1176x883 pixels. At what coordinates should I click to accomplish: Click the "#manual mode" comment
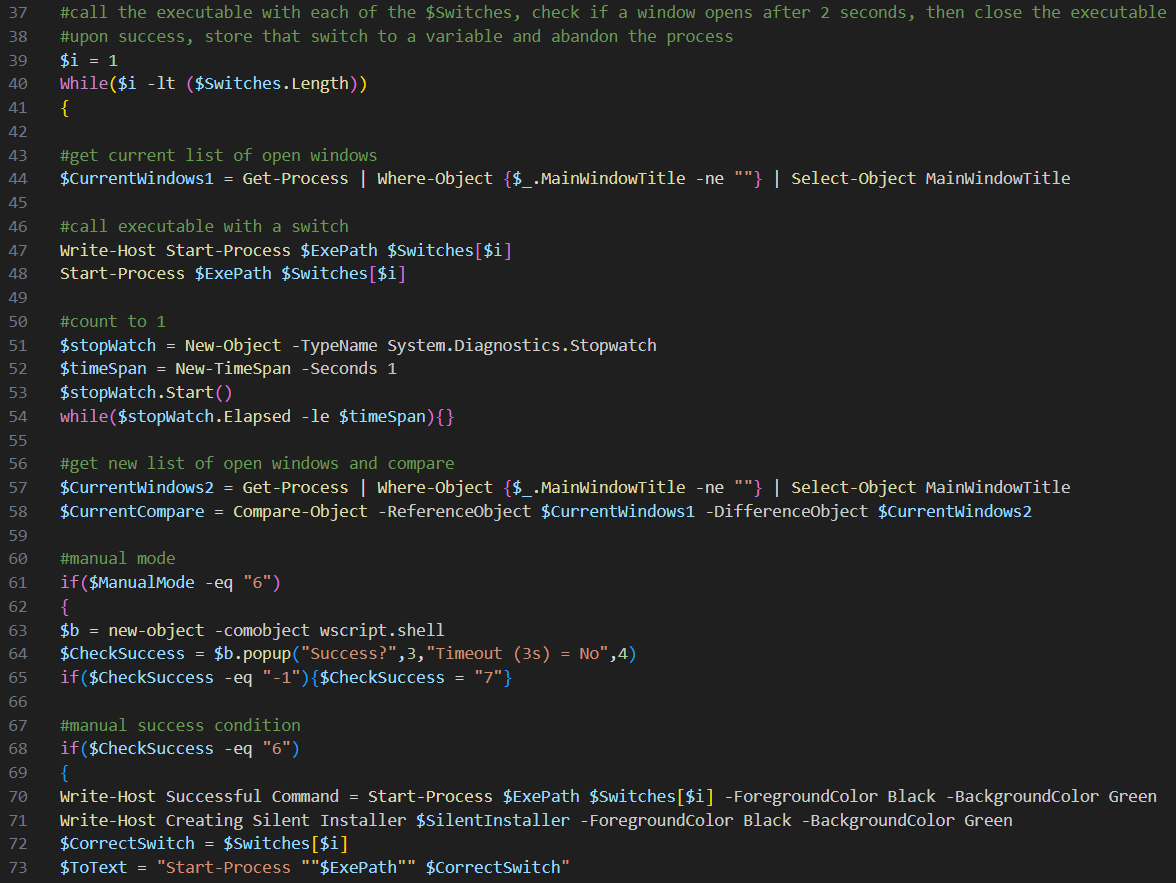[x=117, y=558]
